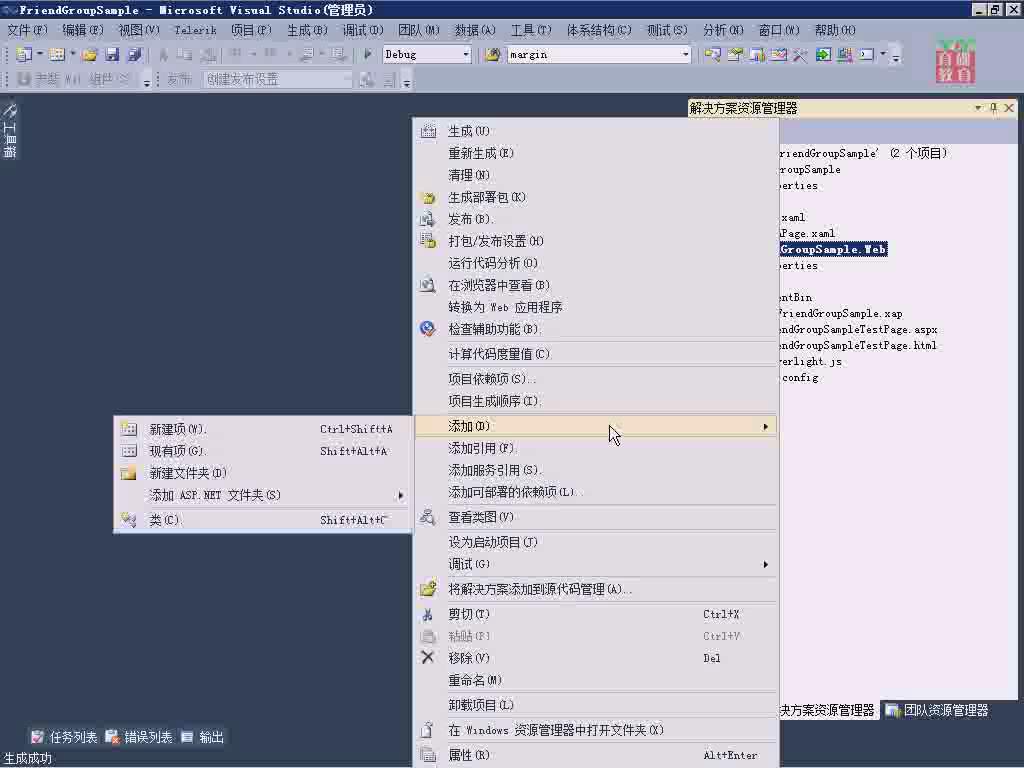Open the 调试(D) menu in menu bar
Screen dimensions: 1024x768
[x=362, y=30]
